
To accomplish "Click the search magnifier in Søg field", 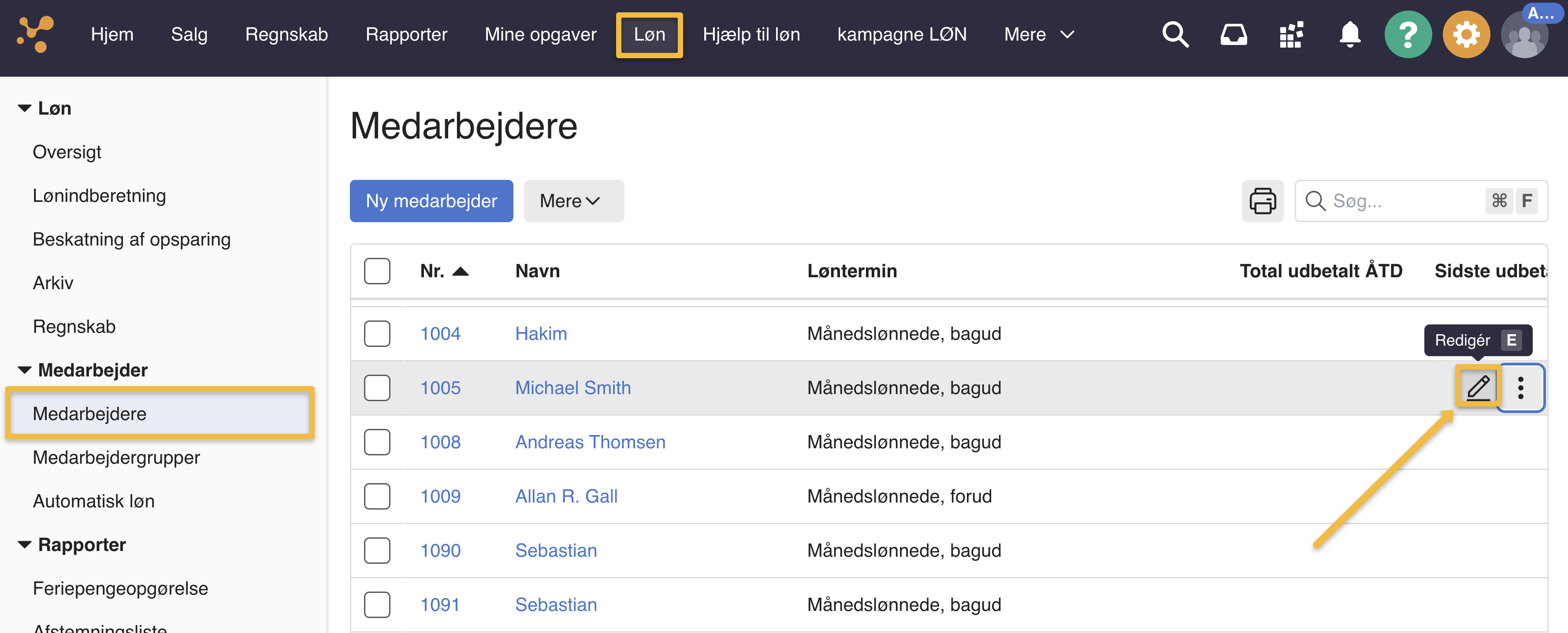I will pyautogui.click(x=1315, y=201).
